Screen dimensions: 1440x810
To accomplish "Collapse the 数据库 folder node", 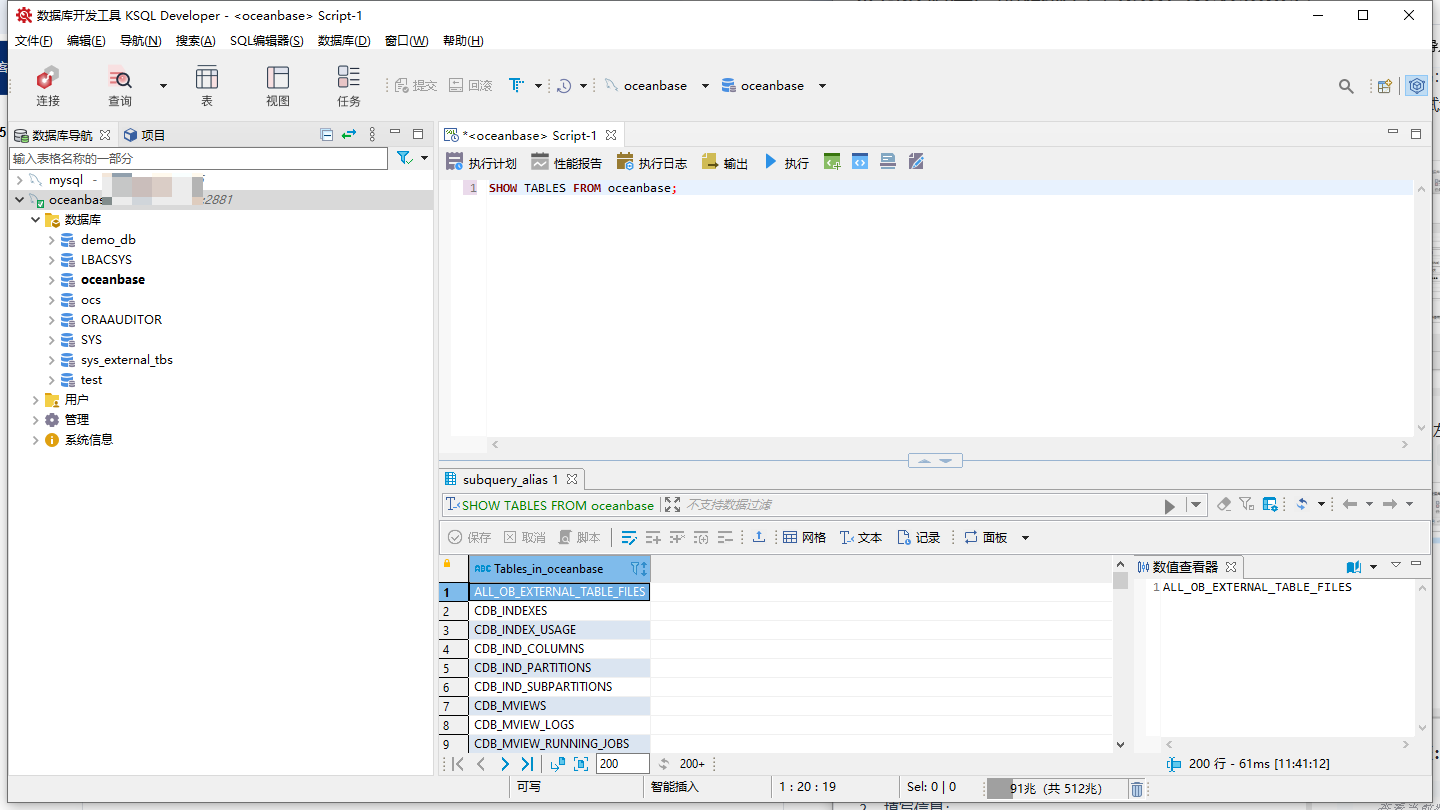I will (36, 220).
